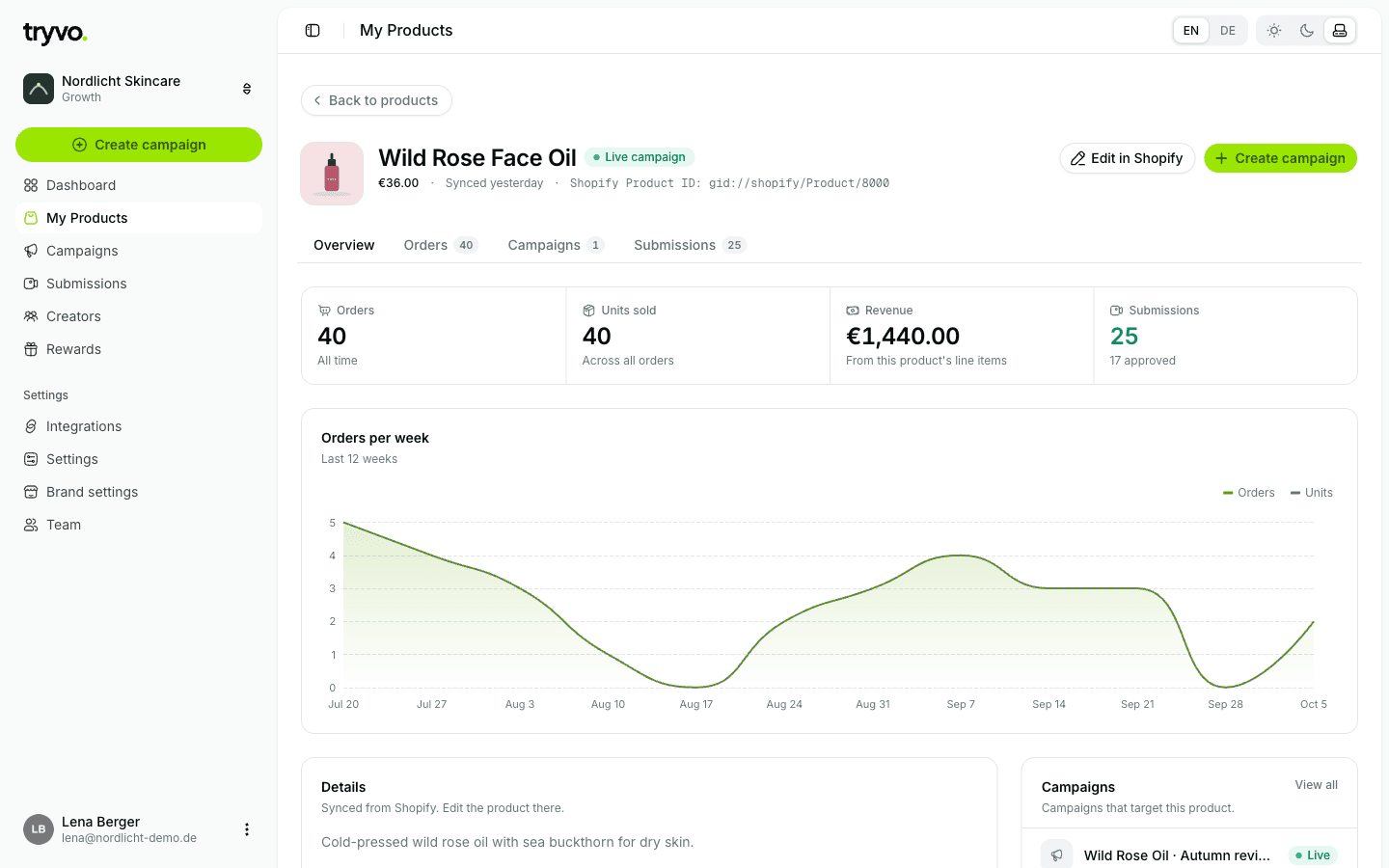Open Brand settings
1389x868 pixels.
coord(139,492)
